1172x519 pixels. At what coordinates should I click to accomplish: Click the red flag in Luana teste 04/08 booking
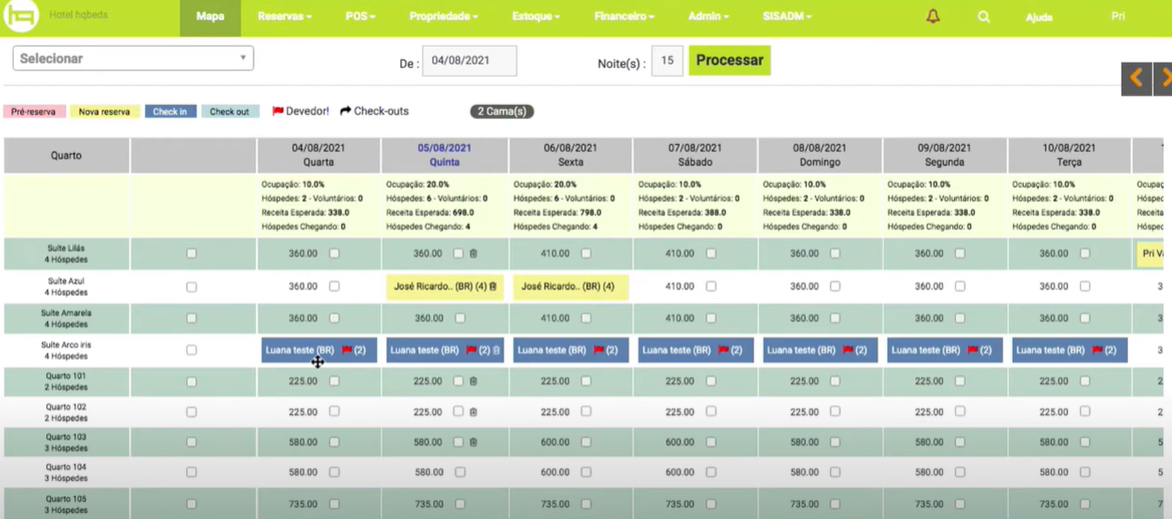347,351
